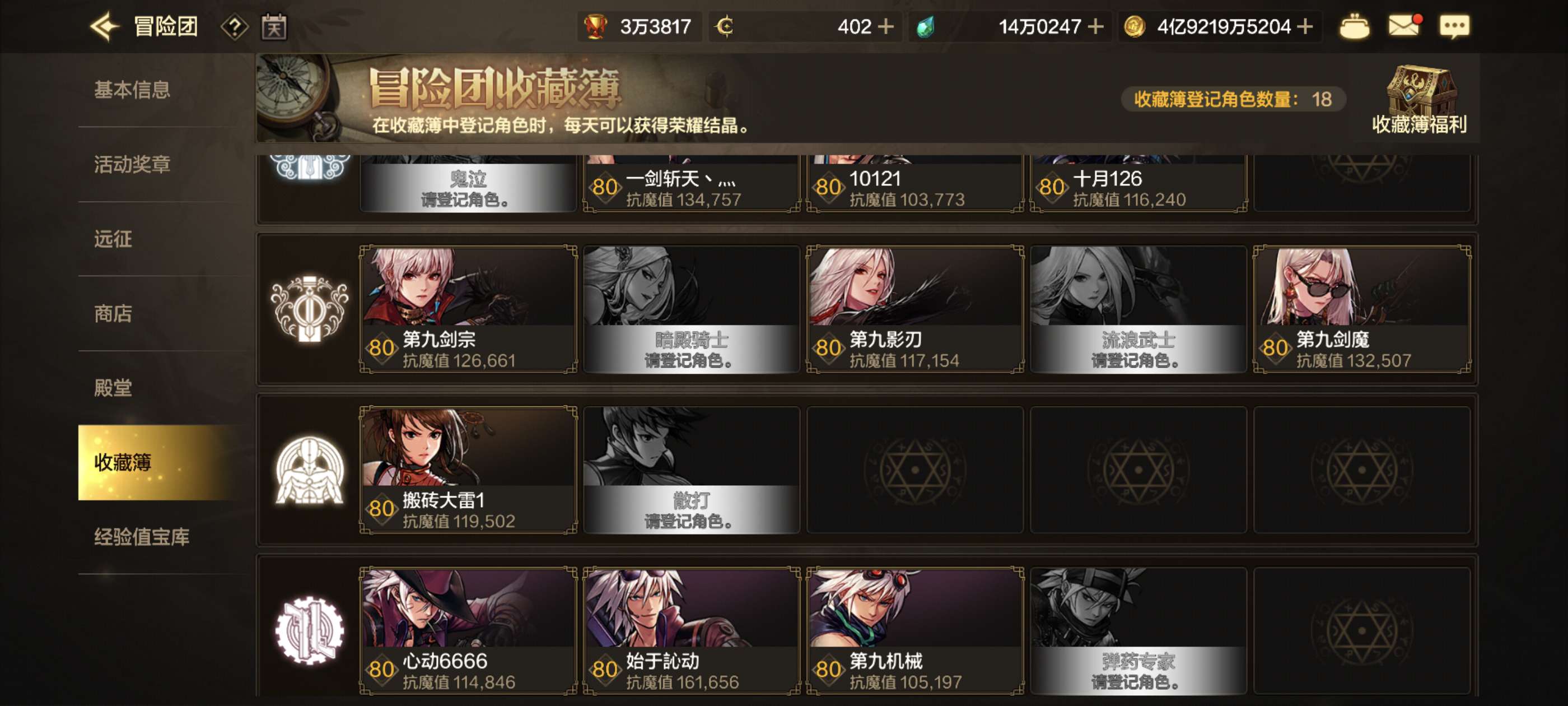
Task: Open the chat bubble icon
Action: 1454,27
